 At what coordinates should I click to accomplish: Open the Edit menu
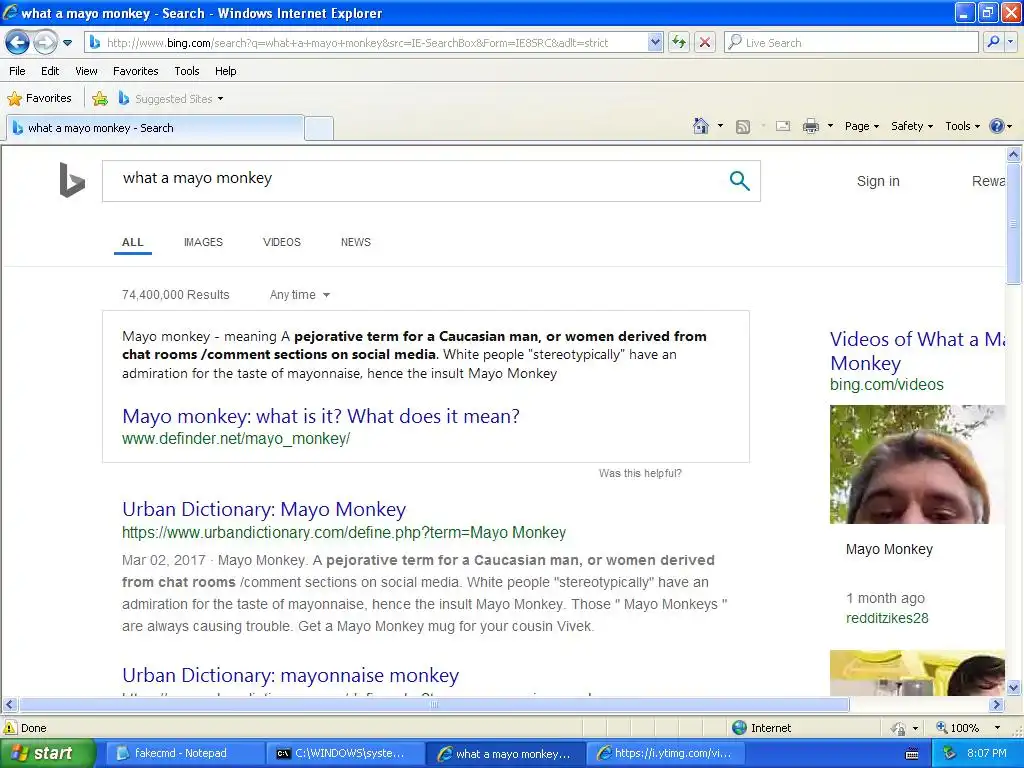(x=50, y=71)
